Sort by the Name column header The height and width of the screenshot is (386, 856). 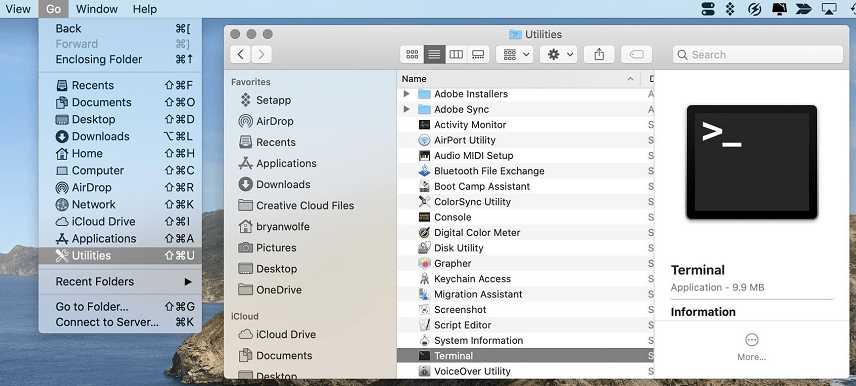point(519,79)
